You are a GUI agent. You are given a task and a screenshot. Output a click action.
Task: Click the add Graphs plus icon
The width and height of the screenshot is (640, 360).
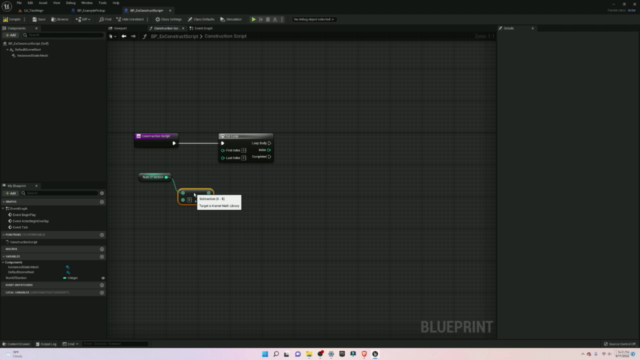[x=102, y=202]
